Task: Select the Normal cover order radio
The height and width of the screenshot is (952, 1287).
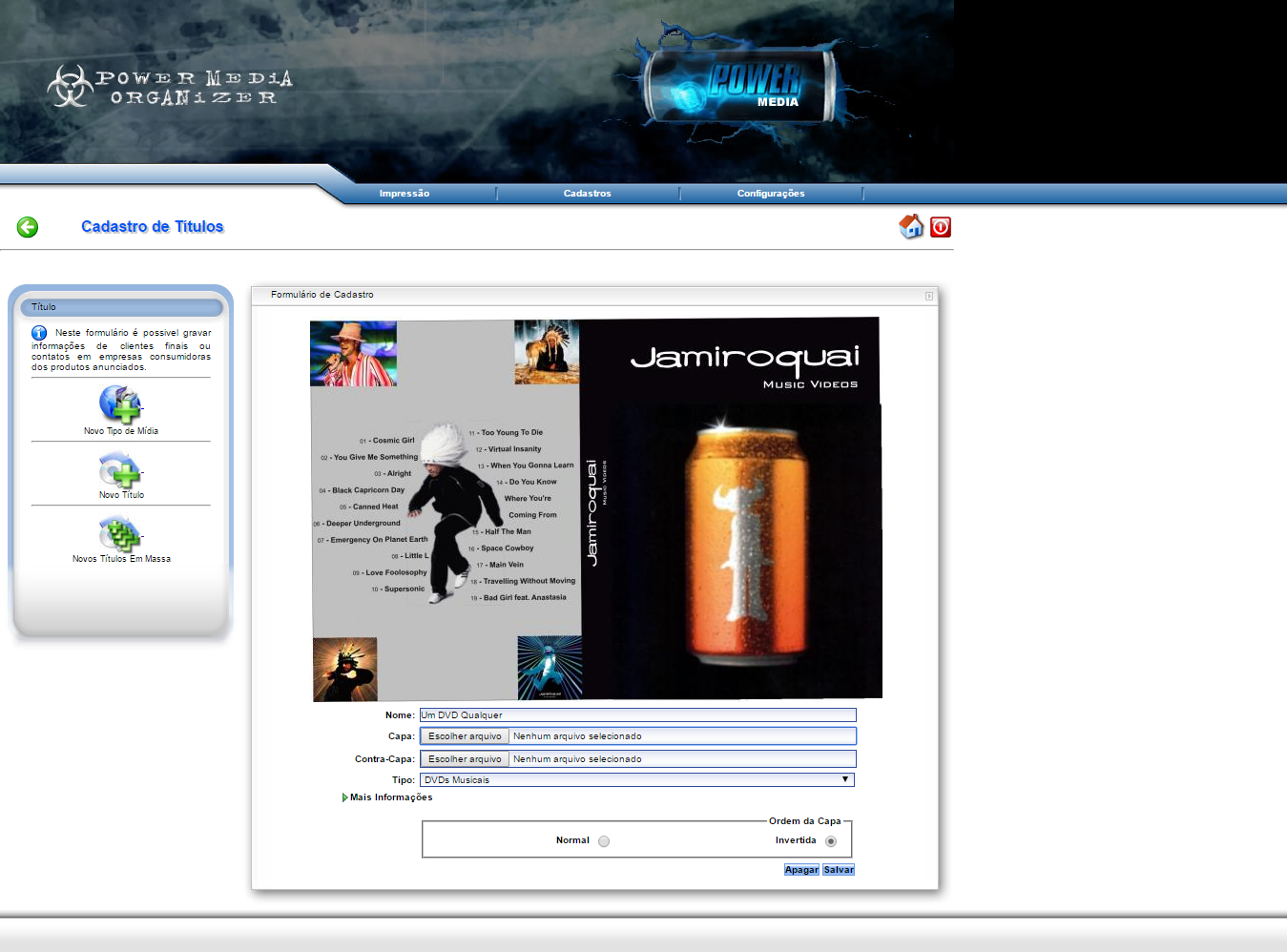Action: [604, 841]
